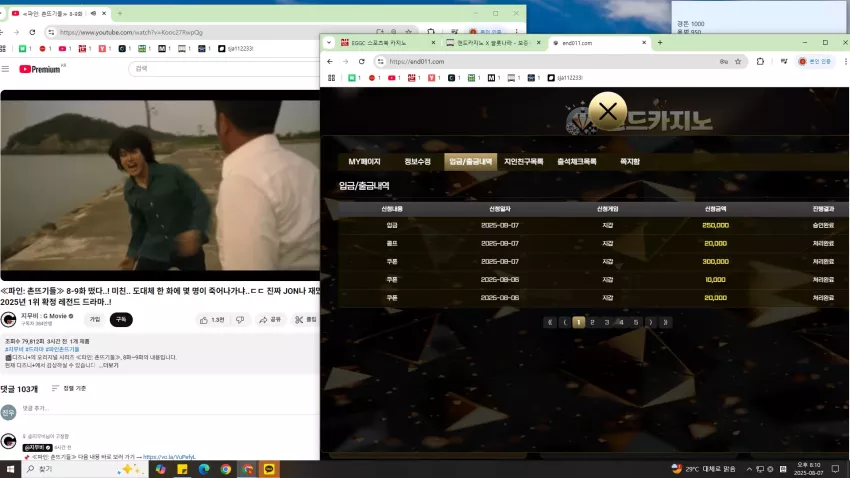Screen dimensions: 850x478
Task: Open the 지인친구목록 tab
Action: click(x=523, y=162)
